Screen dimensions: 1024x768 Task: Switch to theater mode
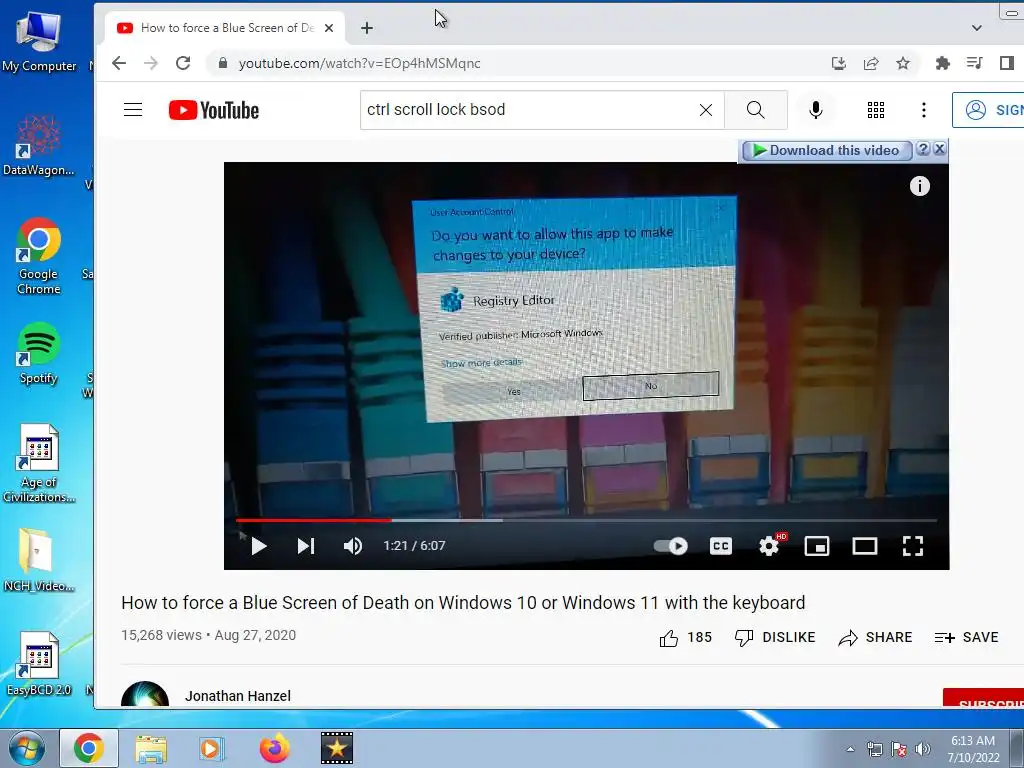[x=865, y=546]
